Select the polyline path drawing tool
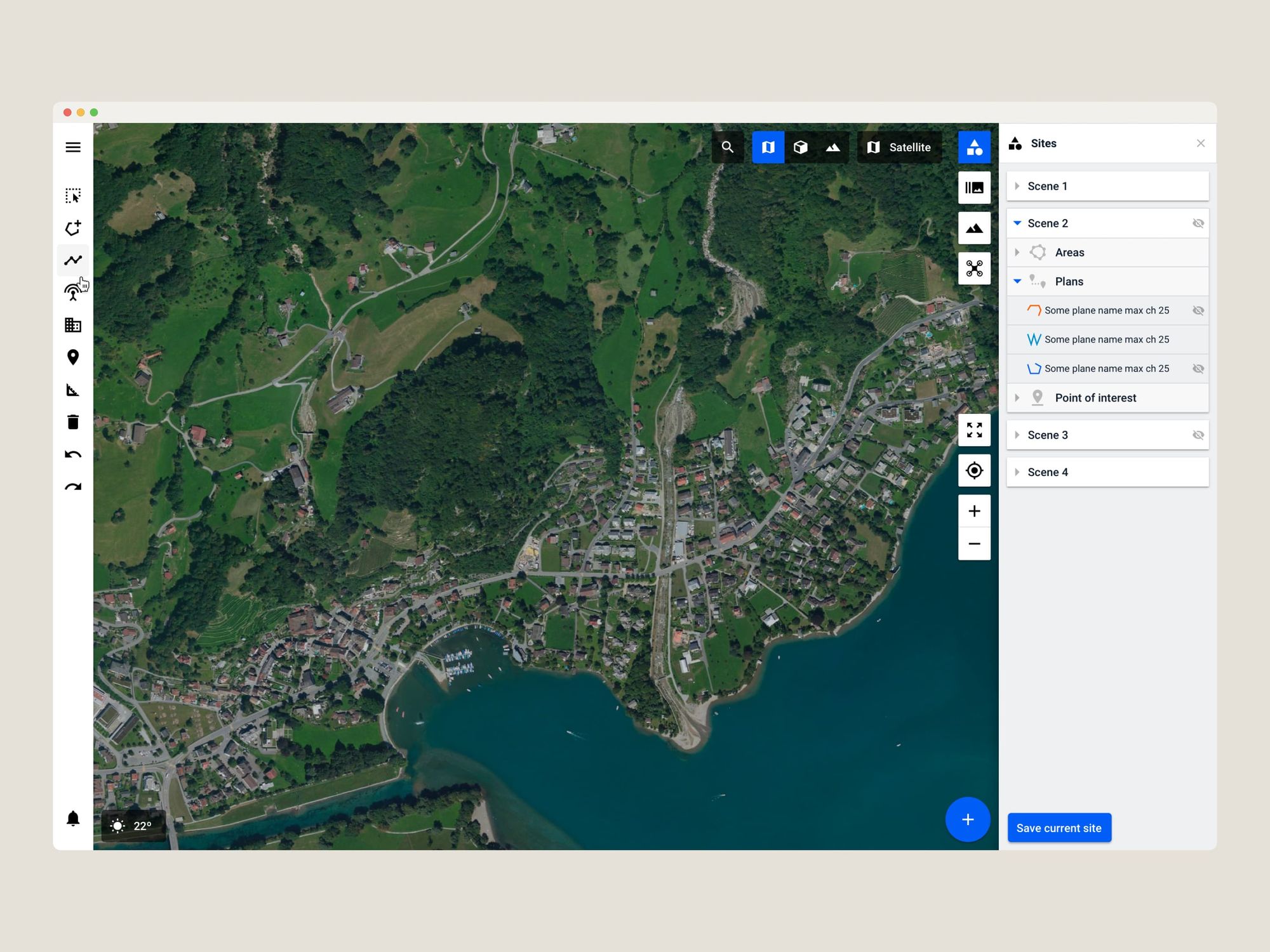The image size is (1270, 952). (x=73, y=260)
